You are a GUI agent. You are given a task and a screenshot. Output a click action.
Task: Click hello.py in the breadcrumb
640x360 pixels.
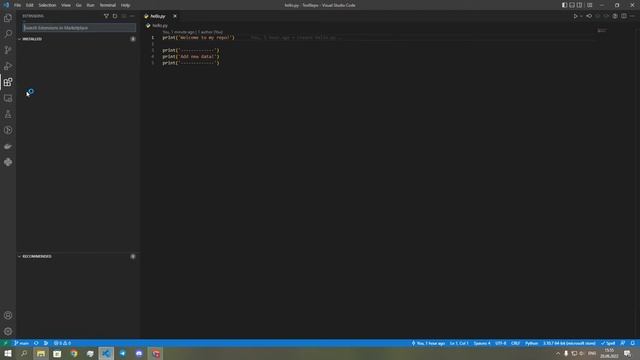[160, 25]
